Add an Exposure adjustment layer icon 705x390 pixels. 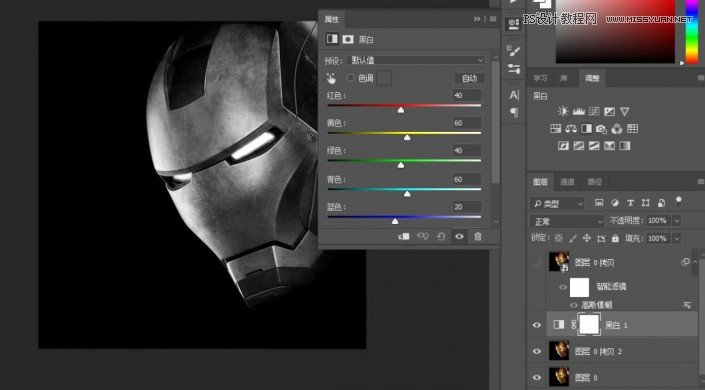pos(609,111)
